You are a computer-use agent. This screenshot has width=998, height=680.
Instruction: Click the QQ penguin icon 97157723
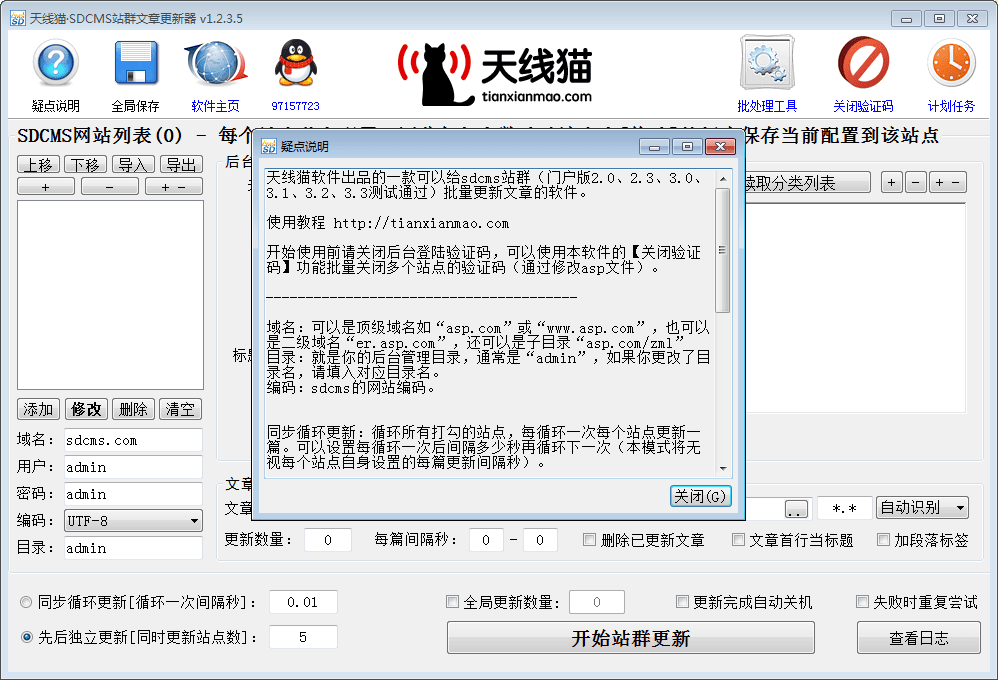[295, 62]
